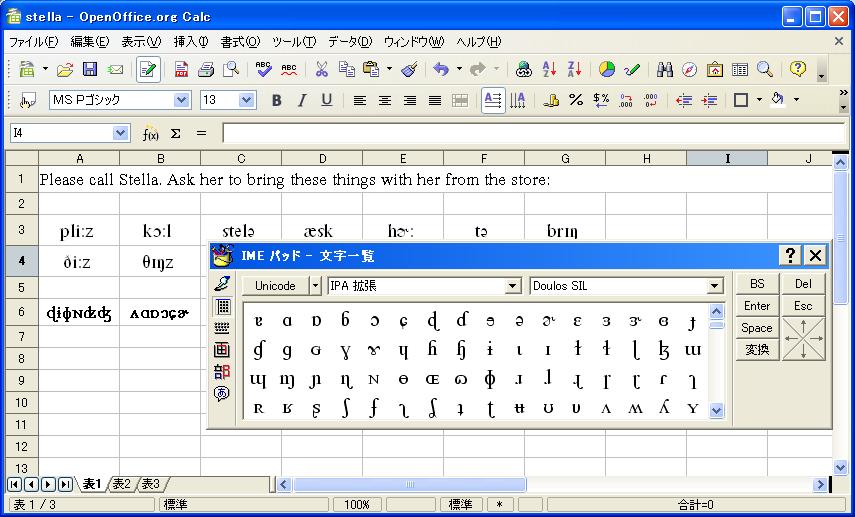The width and height of the screenshot is (855, 517).
Task: Open Zoom magnifier icon
Action: click(765, 69)
